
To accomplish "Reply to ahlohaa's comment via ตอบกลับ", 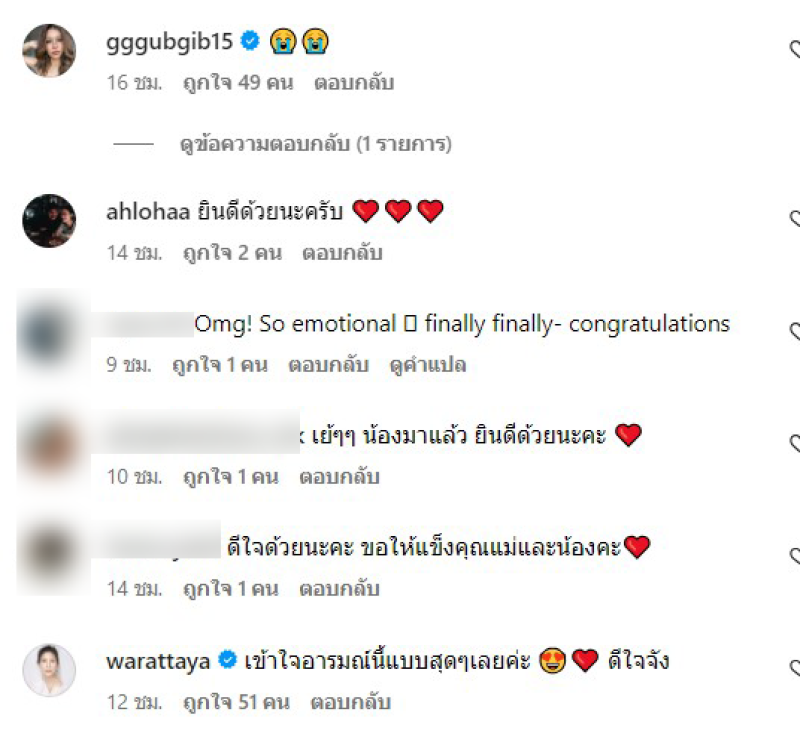I will tap(342, 253).
